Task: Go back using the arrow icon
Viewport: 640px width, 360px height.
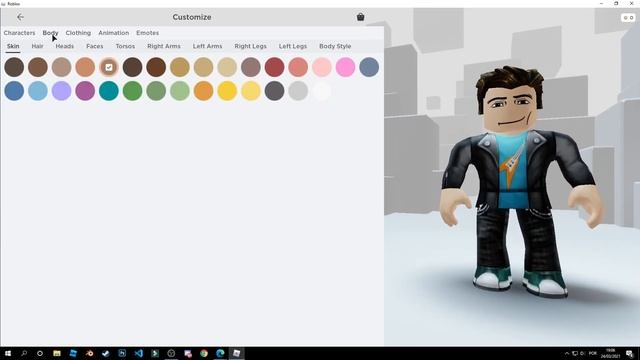Action: click(20, 17)
